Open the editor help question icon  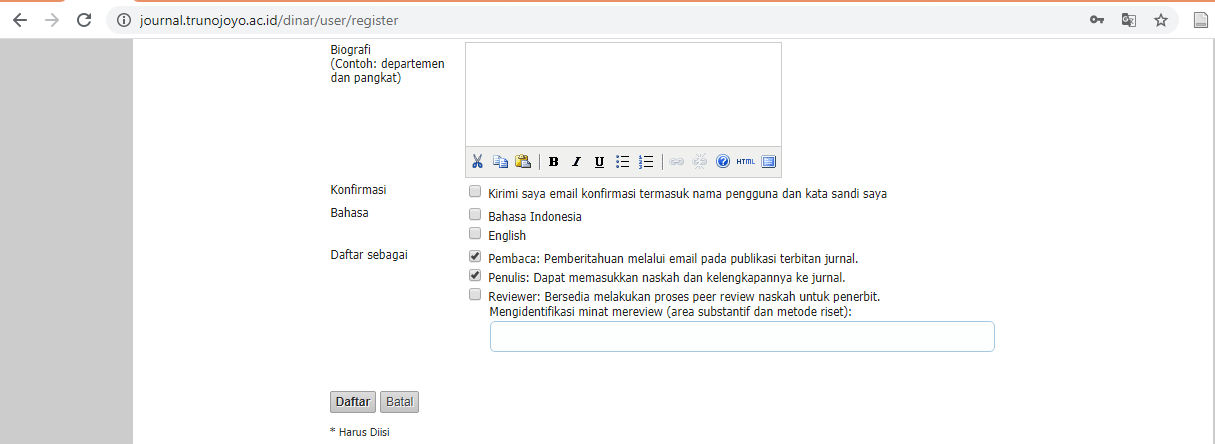click(x=723, y=162)
